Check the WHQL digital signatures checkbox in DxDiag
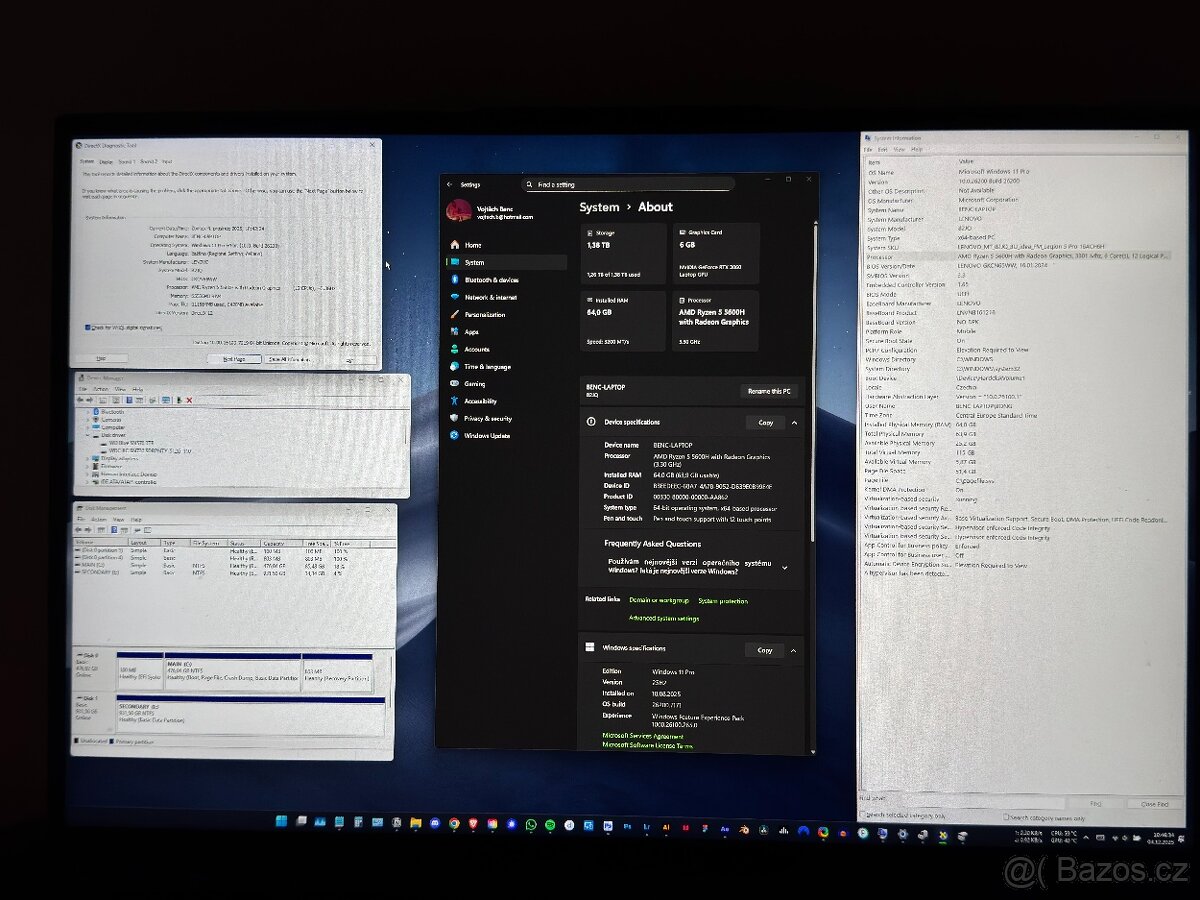 pos(89,327)
